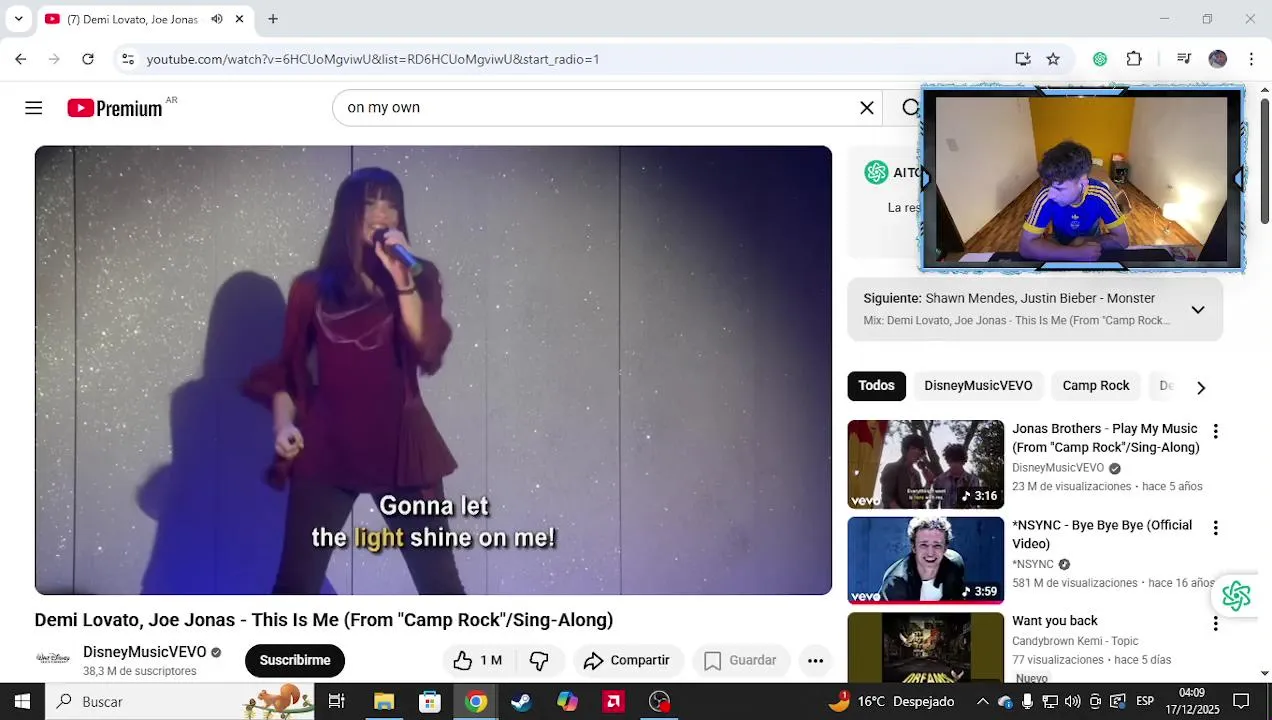The height and width of the screenshot is (720, 1272).
Task: Open Want you back video title
Action: (1055, 621)
